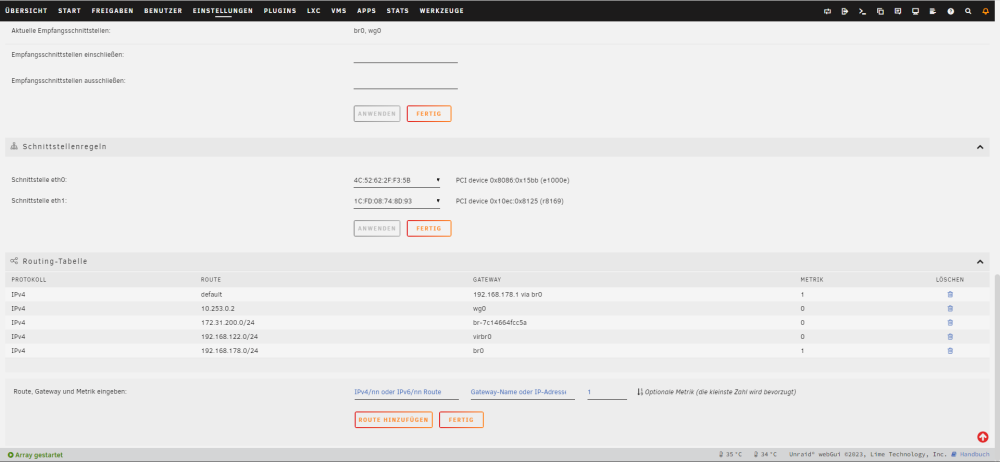The image size is (1000, 462).
Task: Delete the default route via trash icon
Action: click(950, 295)
